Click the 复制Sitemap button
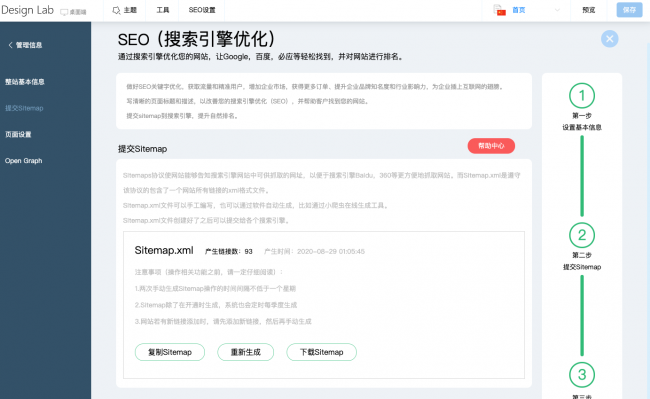The image size is (650, 399). [x=170, y=352]
